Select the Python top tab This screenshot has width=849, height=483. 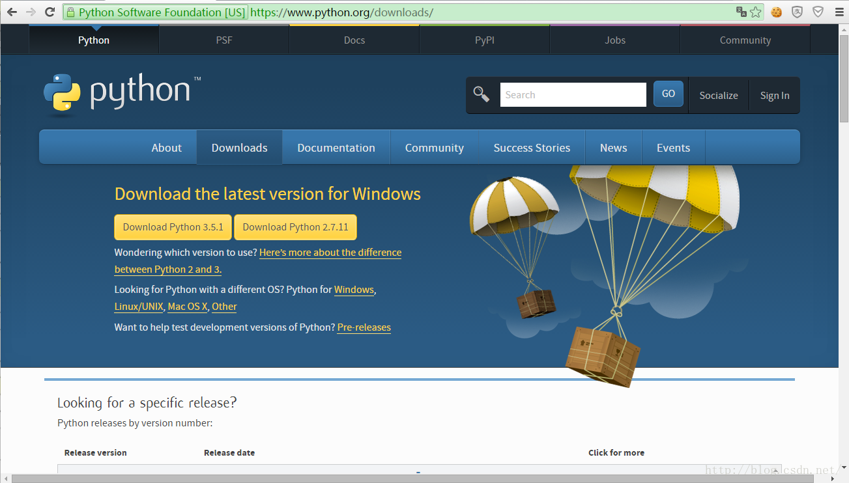pos(94,40)
